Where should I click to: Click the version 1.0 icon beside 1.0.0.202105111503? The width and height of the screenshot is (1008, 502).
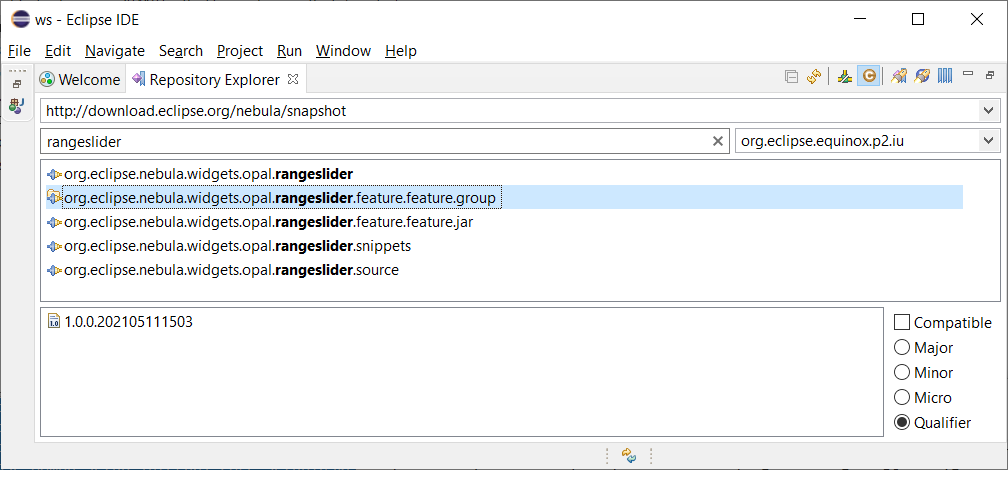[x=54, y=321]
